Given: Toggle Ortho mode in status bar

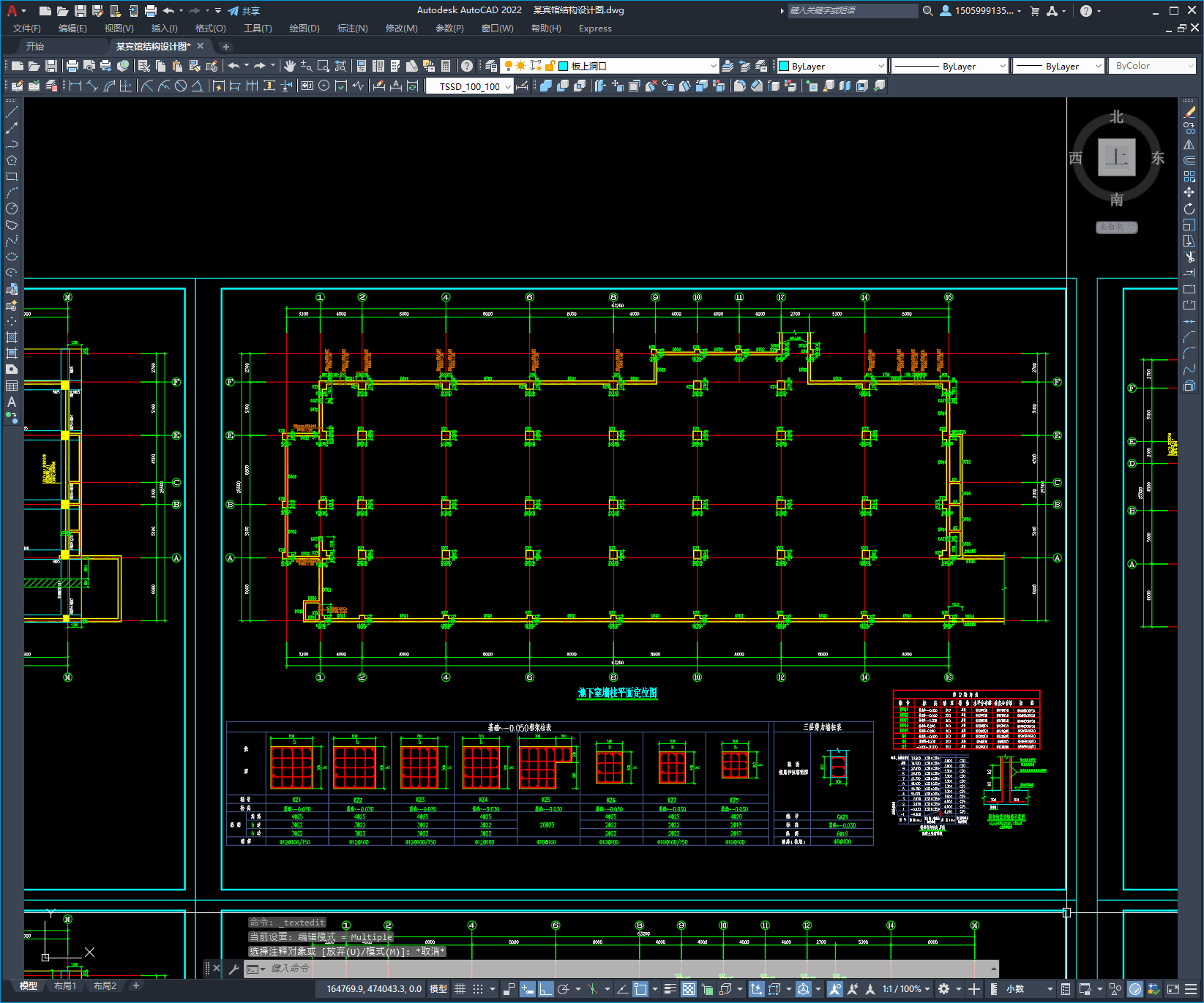Looking at the screenshot, I should click(545, 989).
